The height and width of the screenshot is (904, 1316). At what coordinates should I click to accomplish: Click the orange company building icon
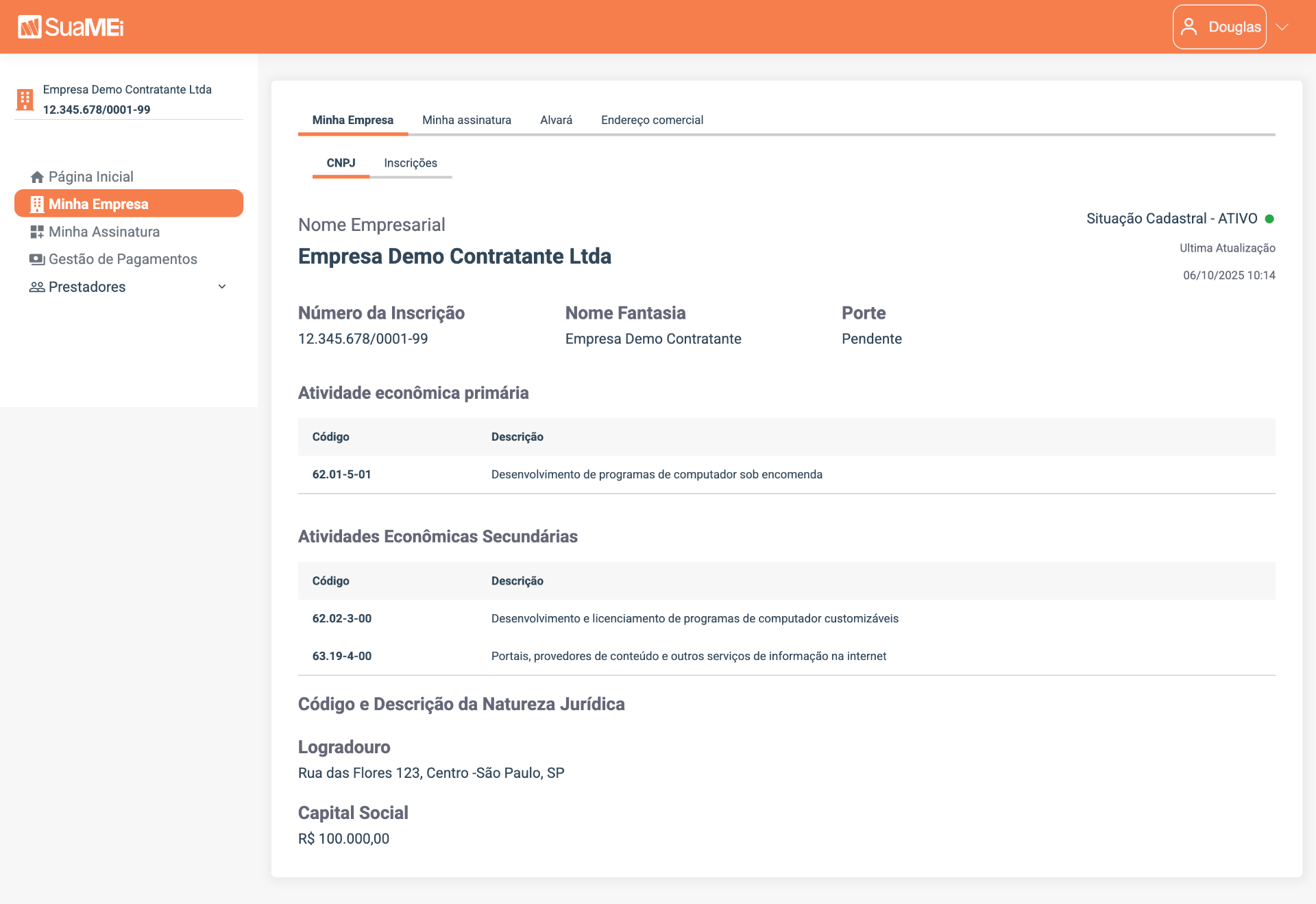25,99
